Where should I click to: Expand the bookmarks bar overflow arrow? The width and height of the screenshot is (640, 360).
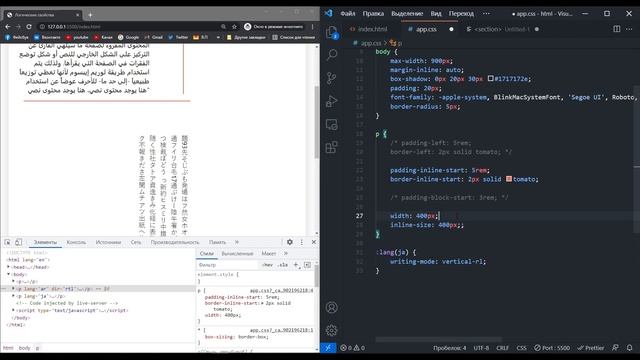218,37
